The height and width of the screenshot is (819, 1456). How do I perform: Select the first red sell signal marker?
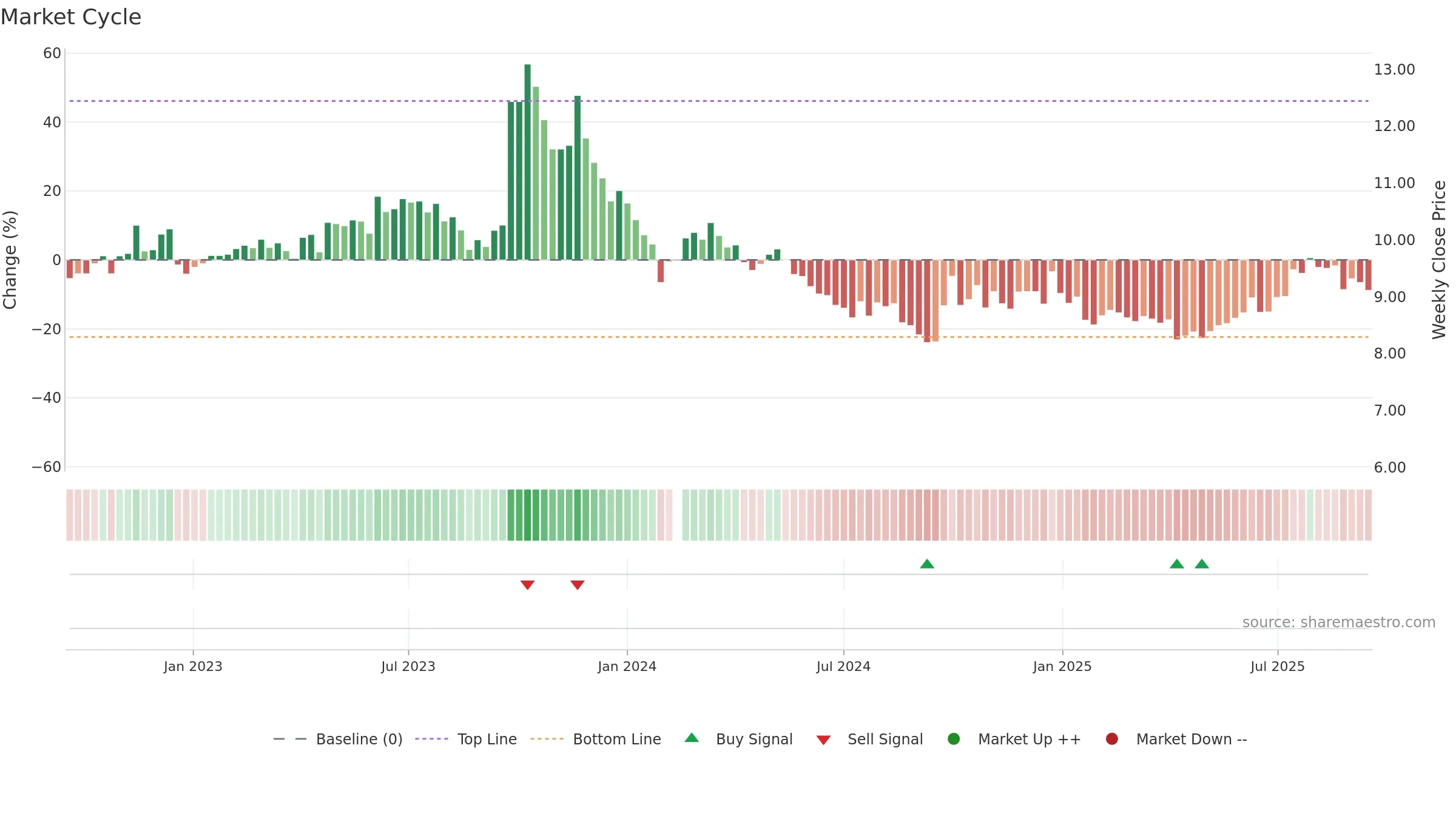click(527, 585)
